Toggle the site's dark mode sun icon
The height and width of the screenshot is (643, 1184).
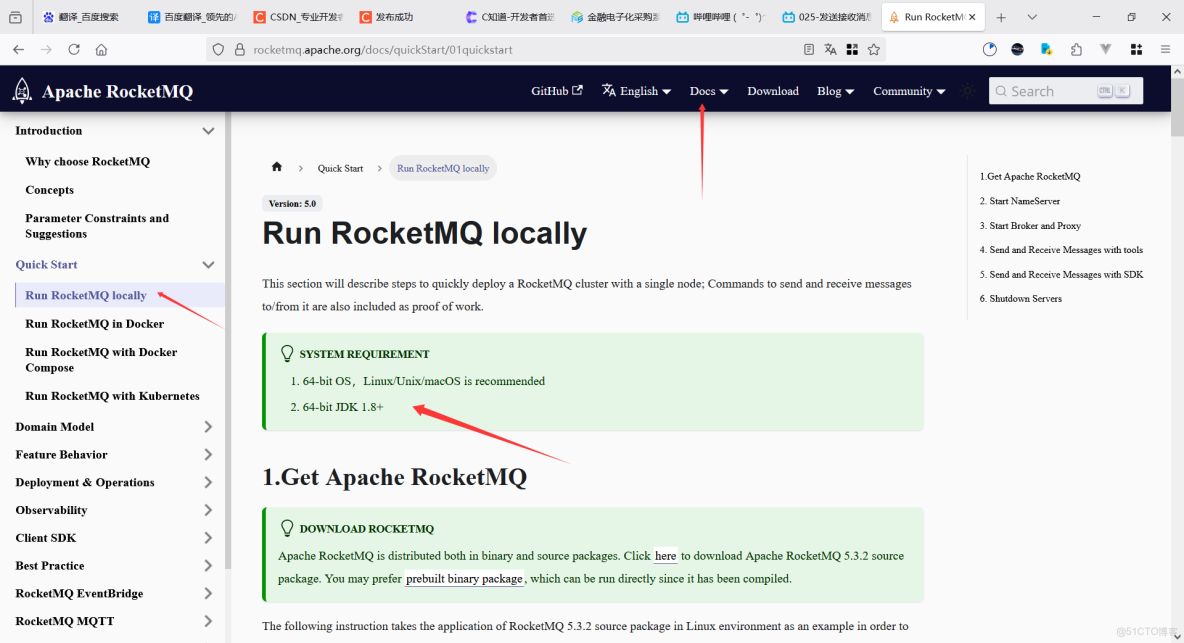pyautogui.click(x=967, y=90)
